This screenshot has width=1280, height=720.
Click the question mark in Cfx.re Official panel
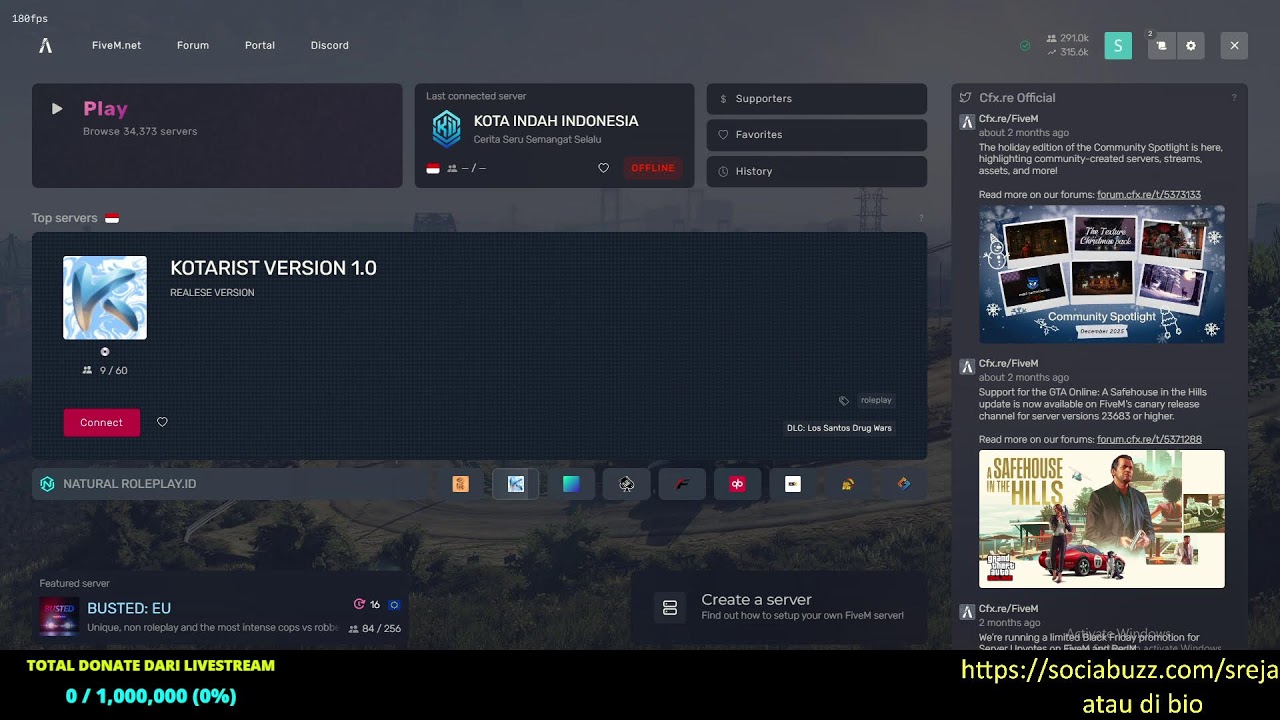click(1234, 98)
